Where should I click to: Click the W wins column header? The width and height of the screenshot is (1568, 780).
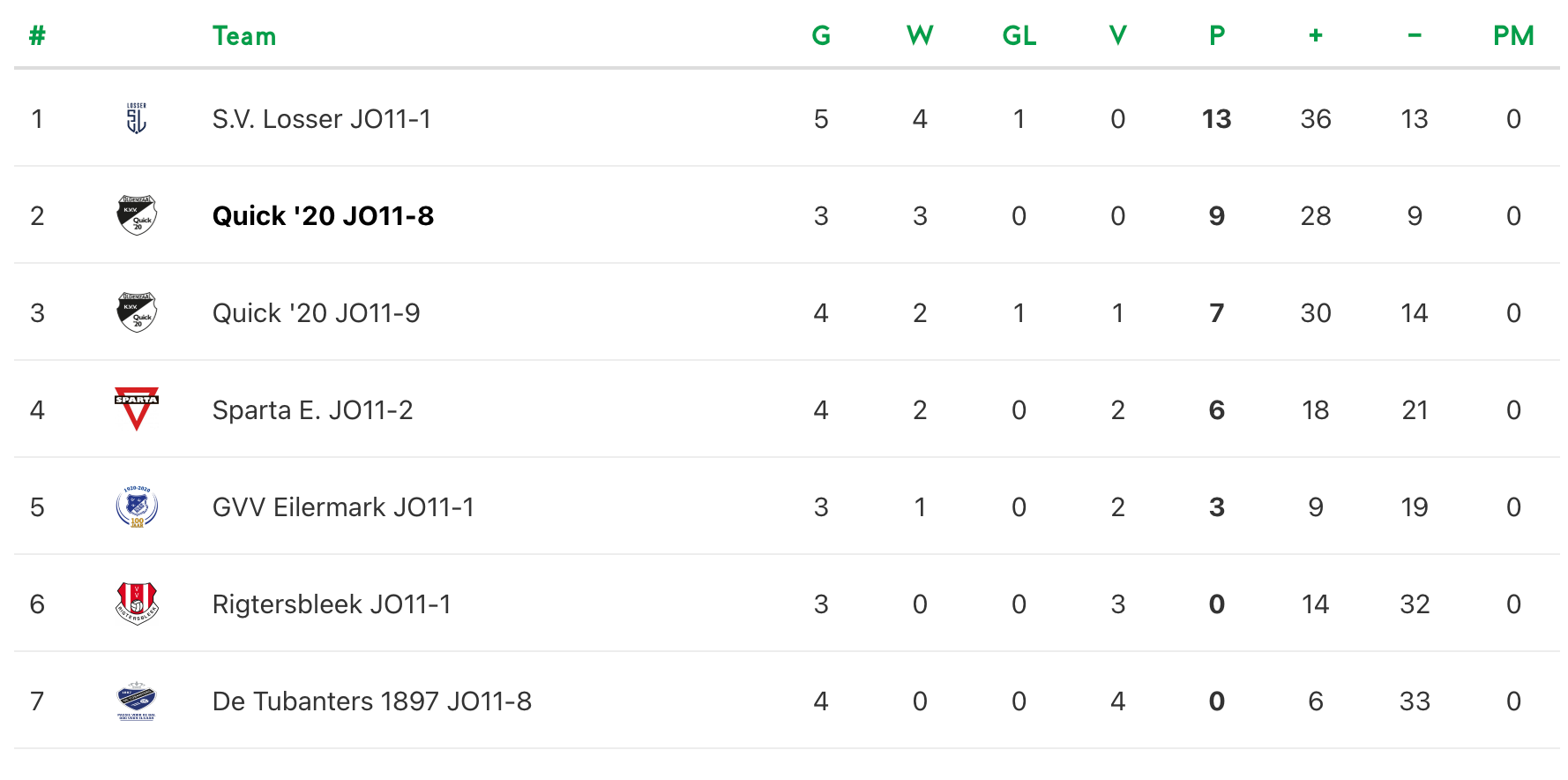pyautogui.click(x=920, y=36)
